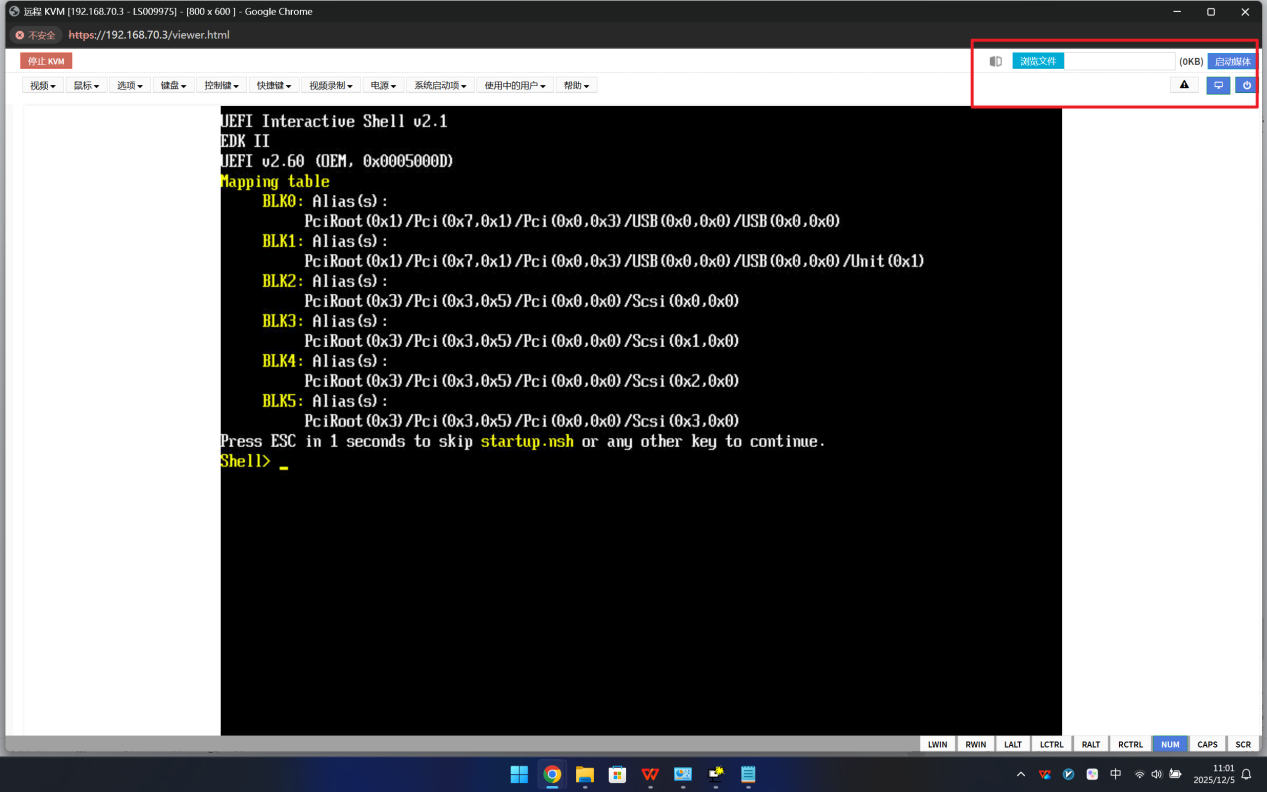Expand the 选项 menu
This screenshot has height=792, width=1267.
pos(130,86)
